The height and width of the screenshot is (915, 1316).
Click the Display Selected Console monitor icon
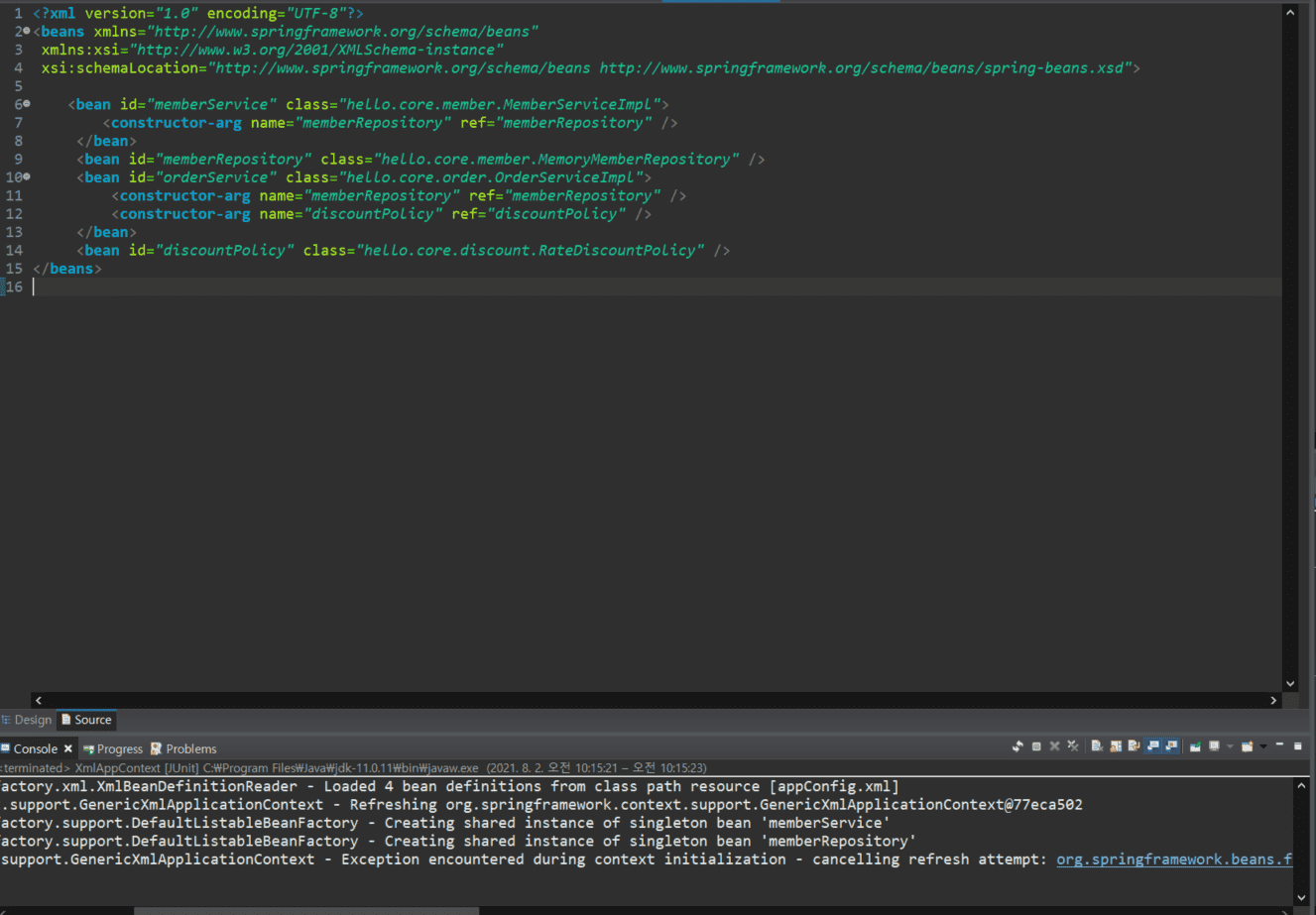[x=1214, y=746]
